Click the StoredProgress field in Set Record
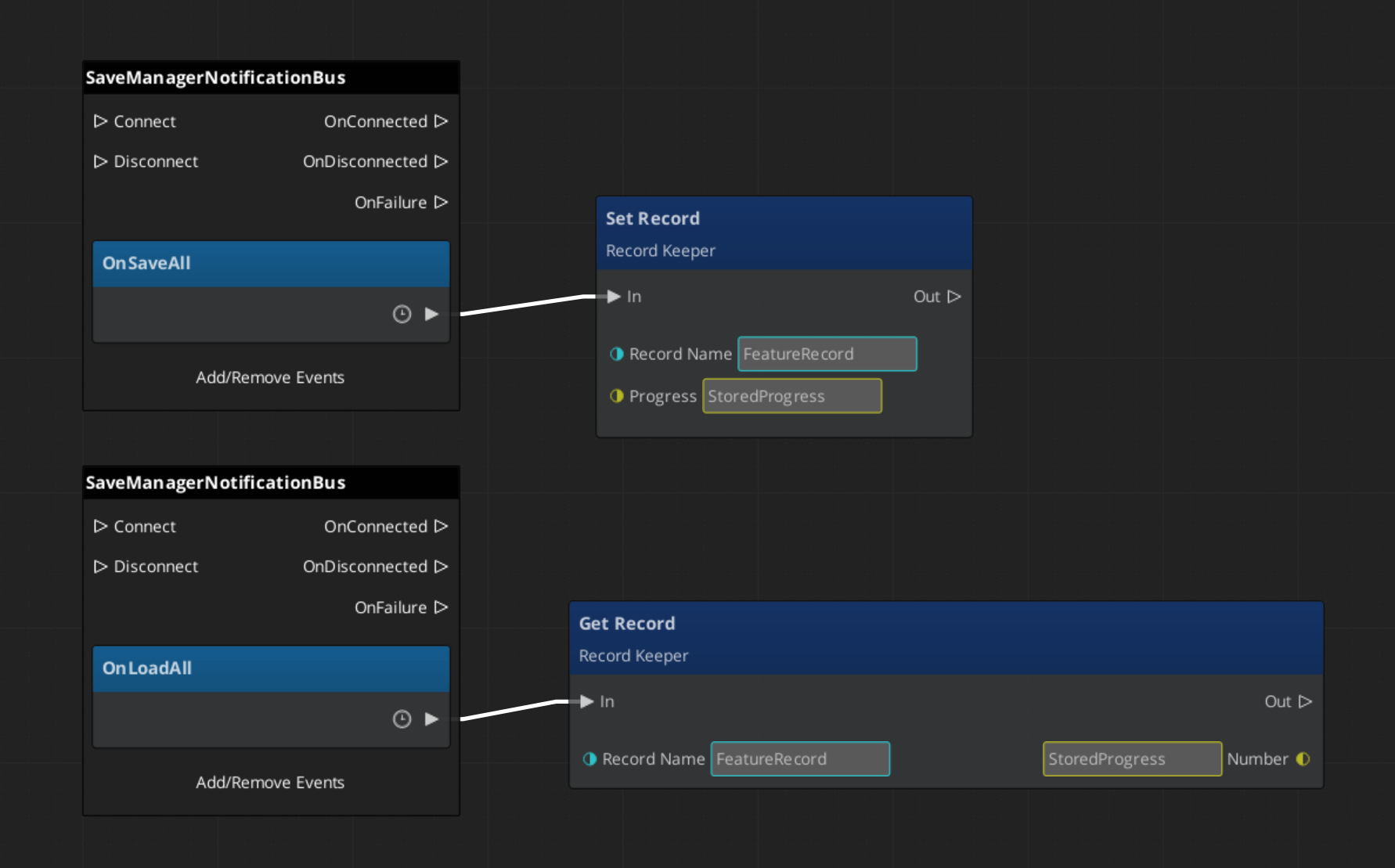 point(791,396)
